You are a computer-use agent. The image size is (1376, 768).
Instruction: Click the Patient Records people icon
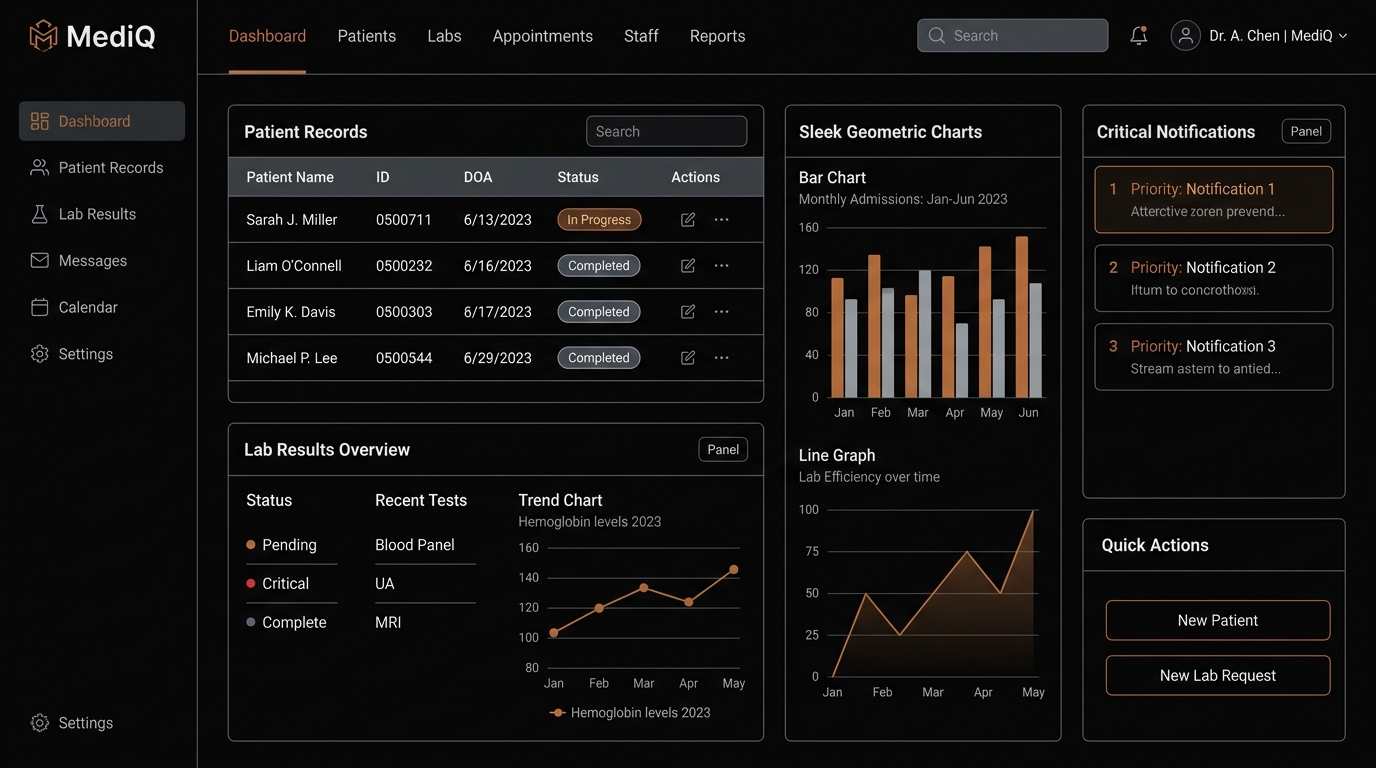tap(40, 168)
